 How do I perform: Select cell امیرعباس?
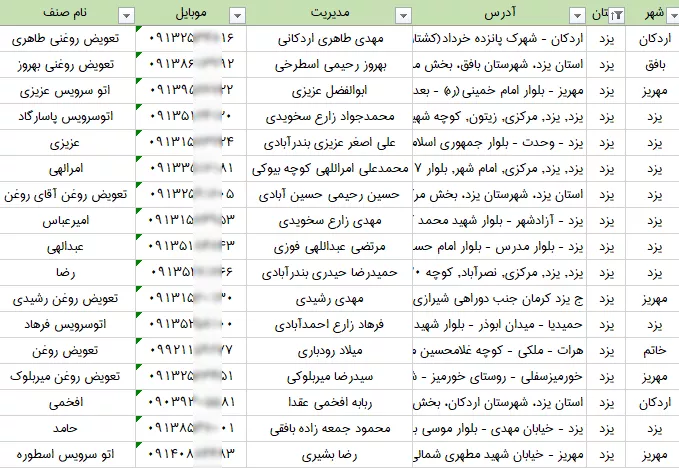[x=68, y=221]
